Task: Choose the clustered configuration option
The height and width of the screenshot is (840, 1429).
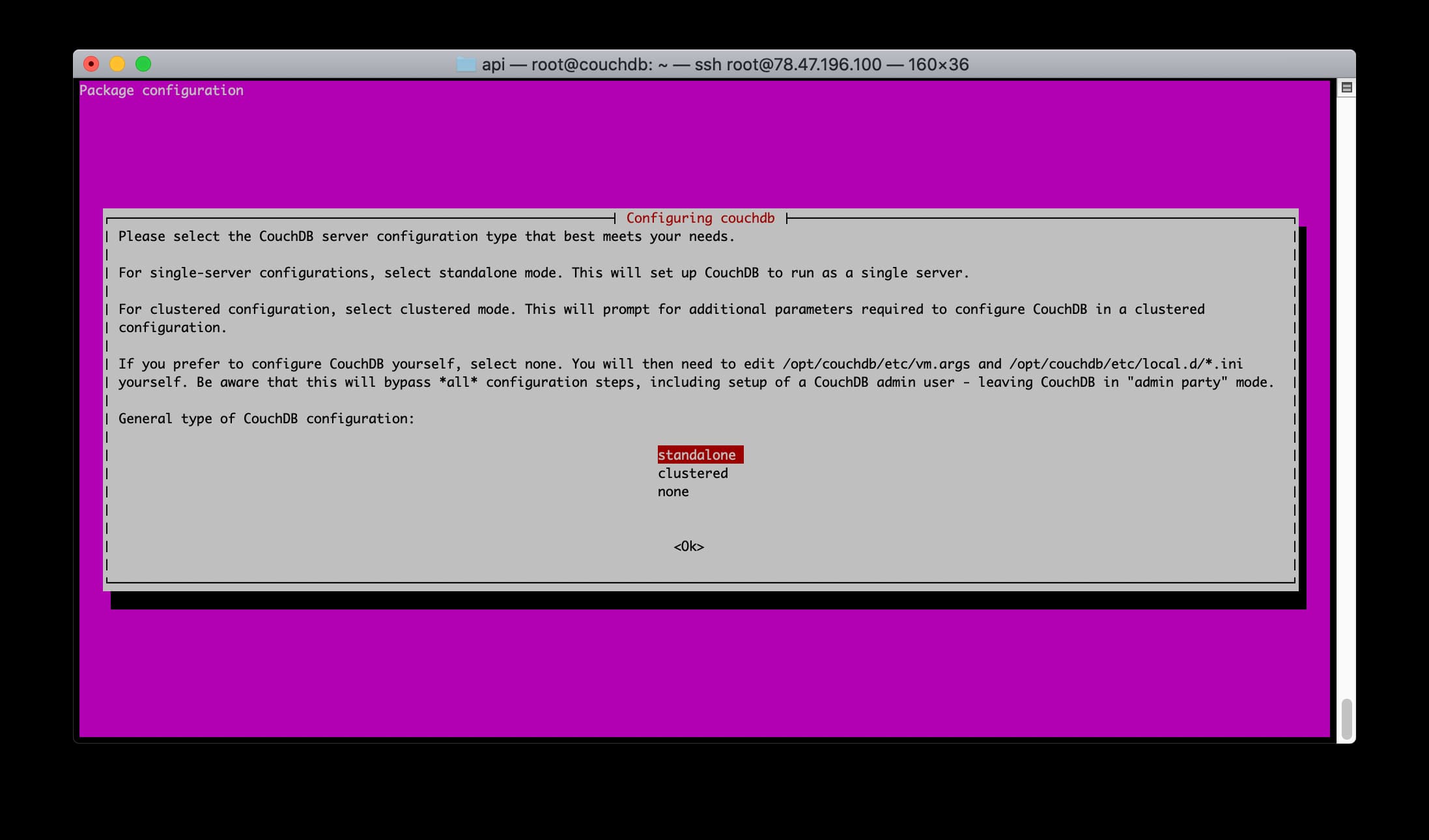Action: (692, 473)
